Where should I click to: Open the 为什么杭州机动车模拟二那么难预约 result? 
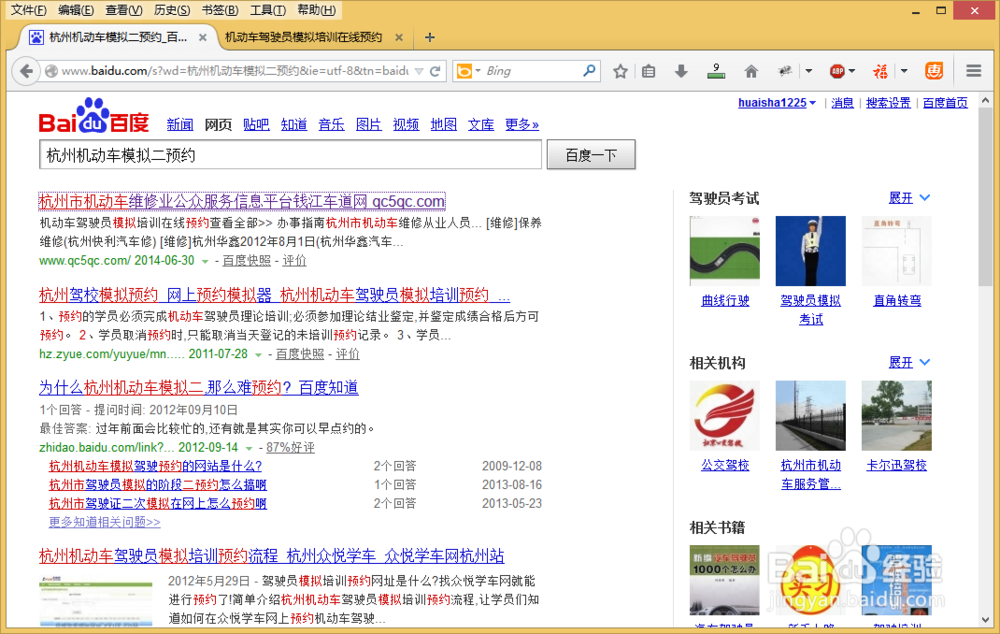199,388
